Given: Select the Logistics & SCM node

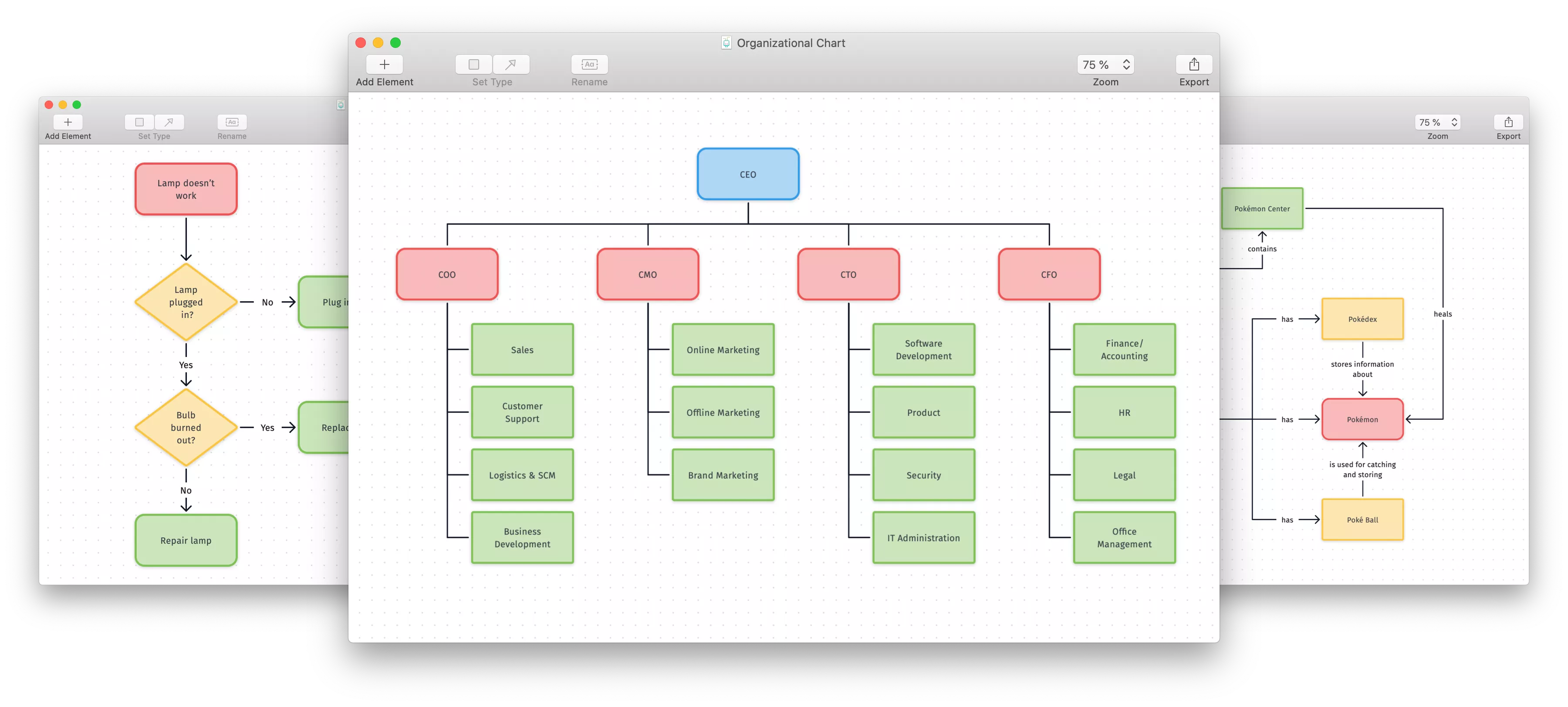Looking at the screenshot, I should click(x=522, y=474).
